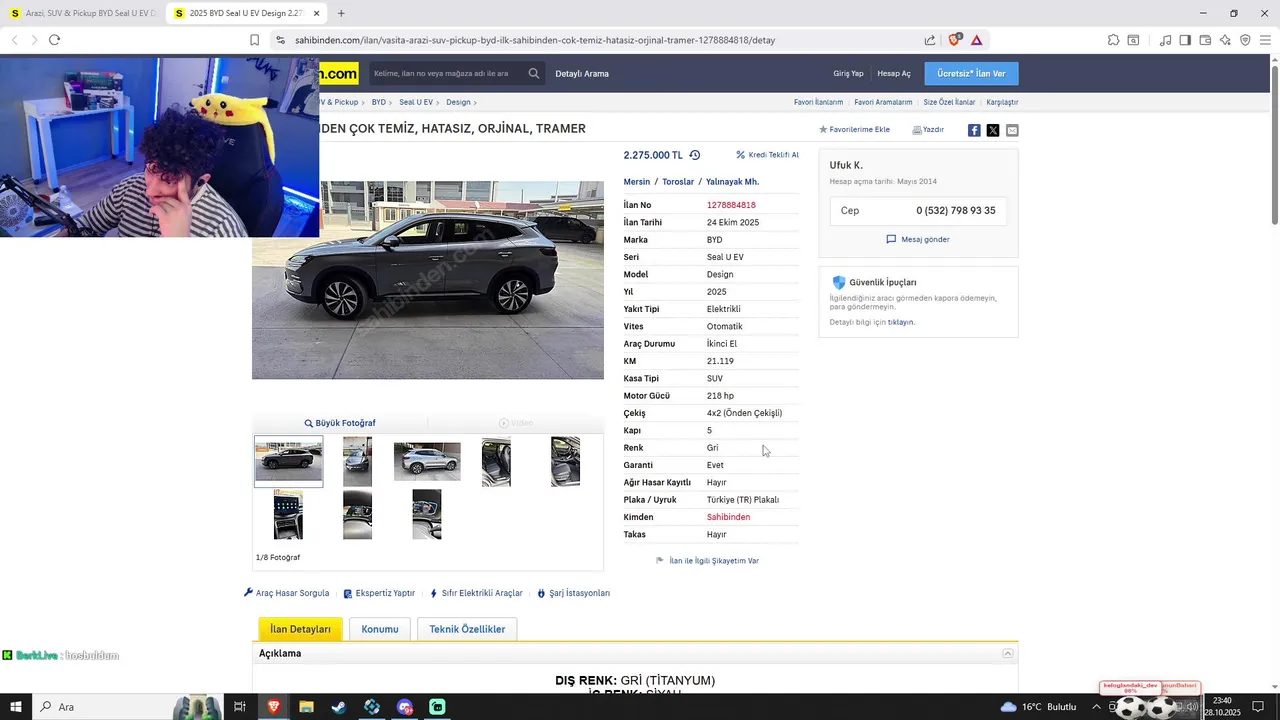This screenshot has height=720, width=1280.
Task: Open Windows Task View
Action: (x=240, y=707)
